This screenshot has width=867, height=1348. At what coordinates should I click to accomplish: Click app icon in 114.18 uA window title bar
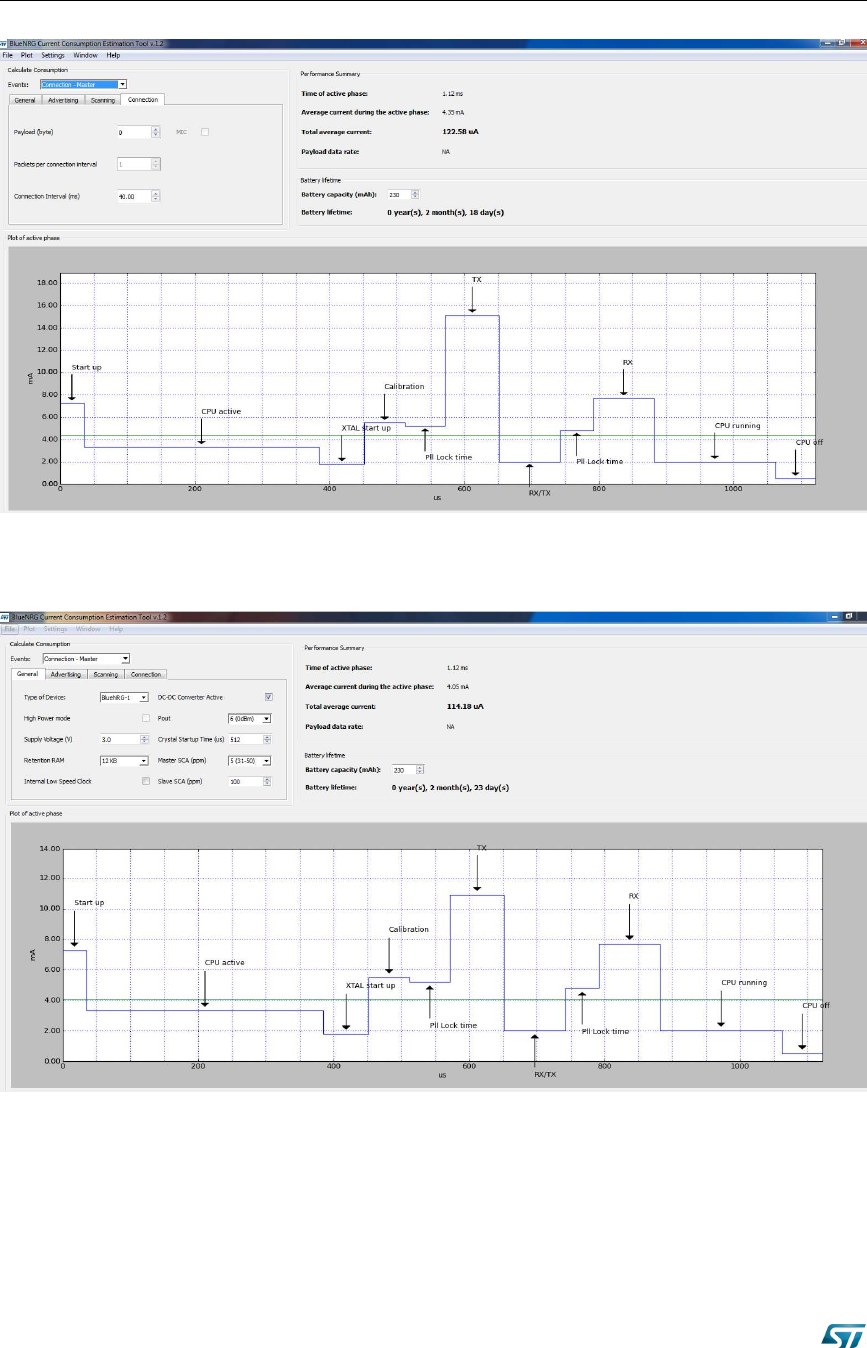point(5,617)
